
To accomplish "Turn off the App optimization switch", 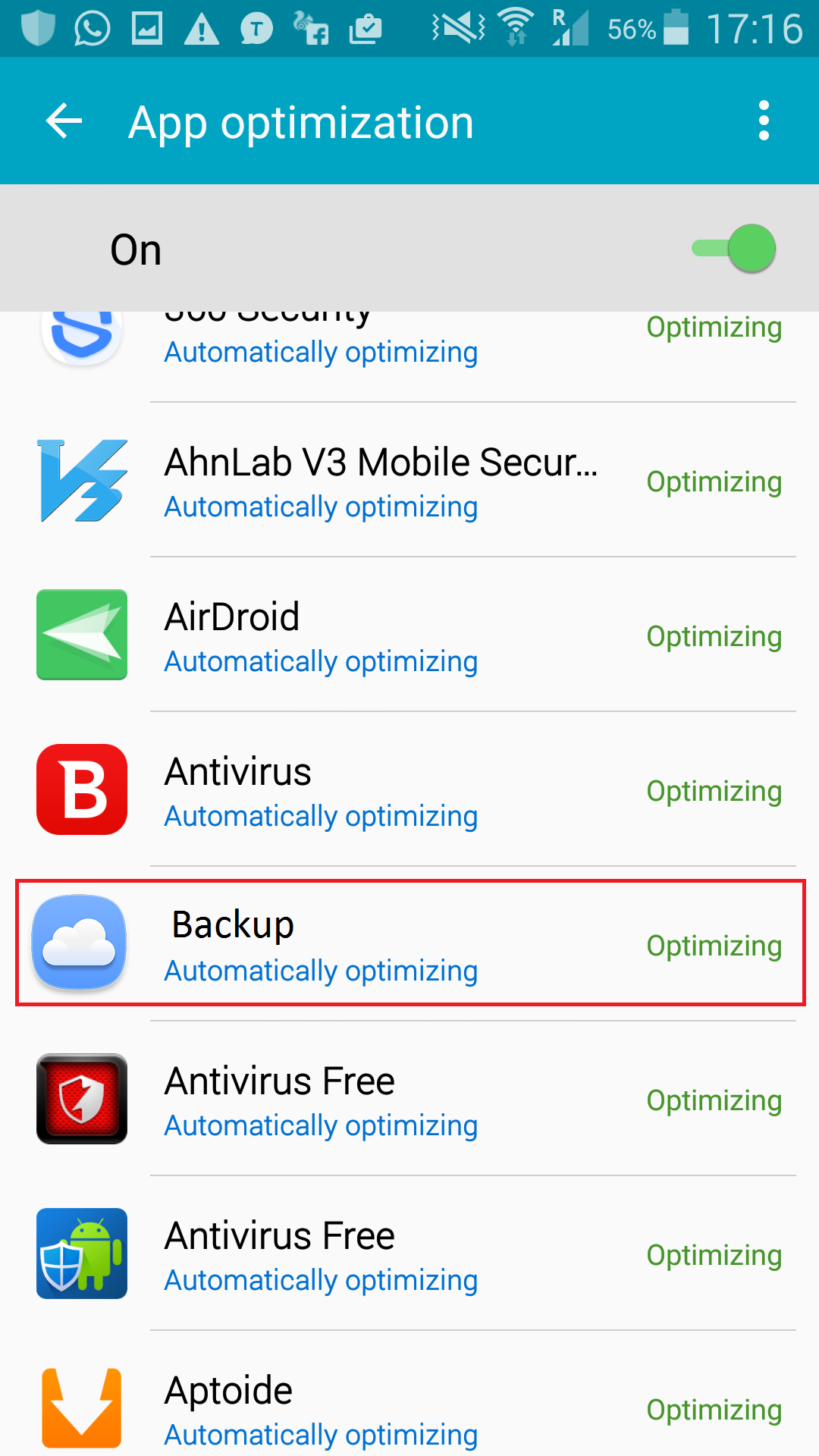I will pyautogui.click(x=733, y=248).
